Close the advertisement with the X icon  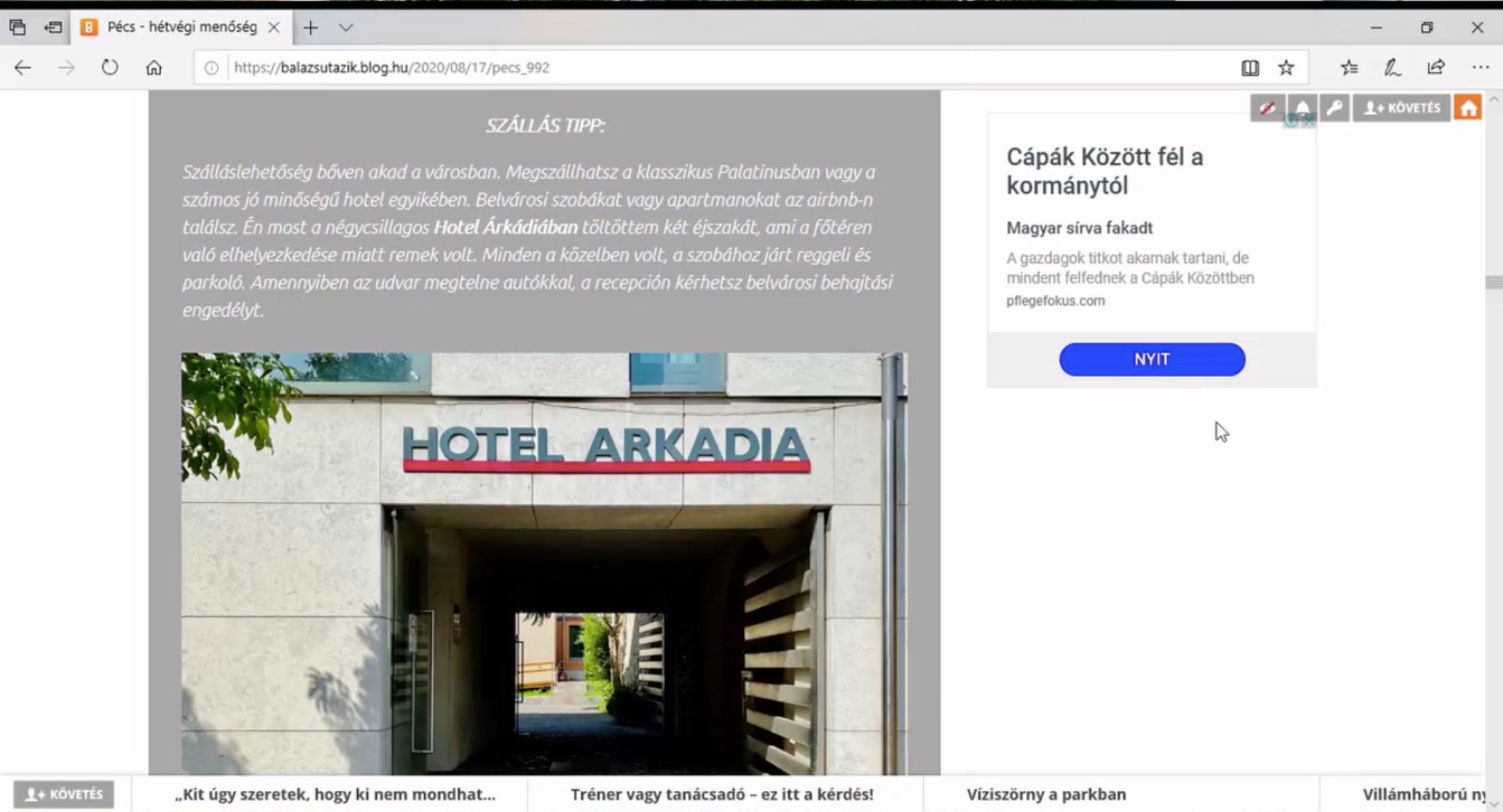1308,120
